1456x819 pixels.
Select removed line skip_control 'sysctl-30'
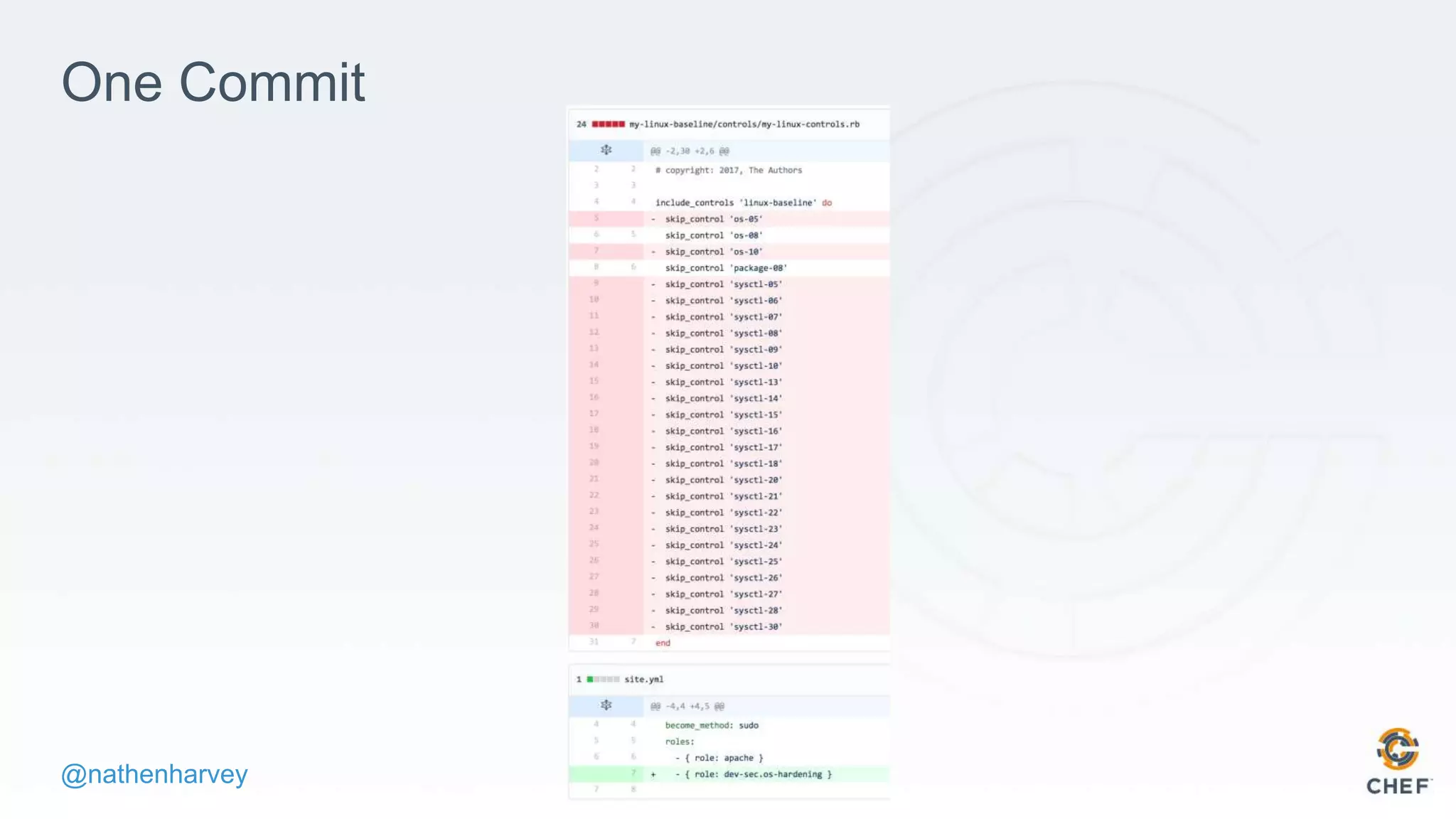(x=729, y=628)
